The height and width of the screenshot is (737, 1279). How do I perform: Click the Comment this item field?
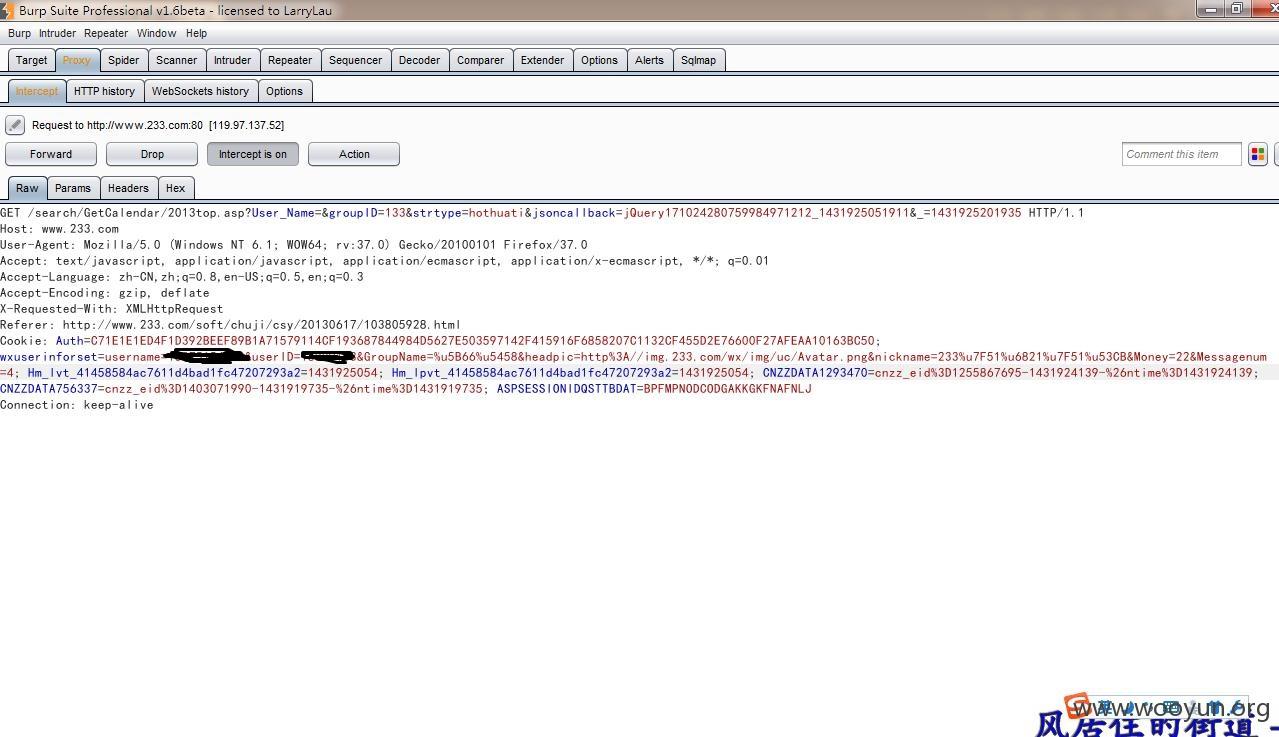[1181, 154]
